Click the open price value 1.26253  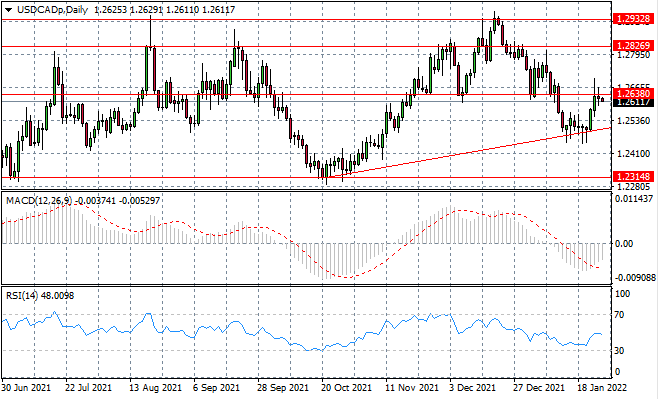[111, 10]
